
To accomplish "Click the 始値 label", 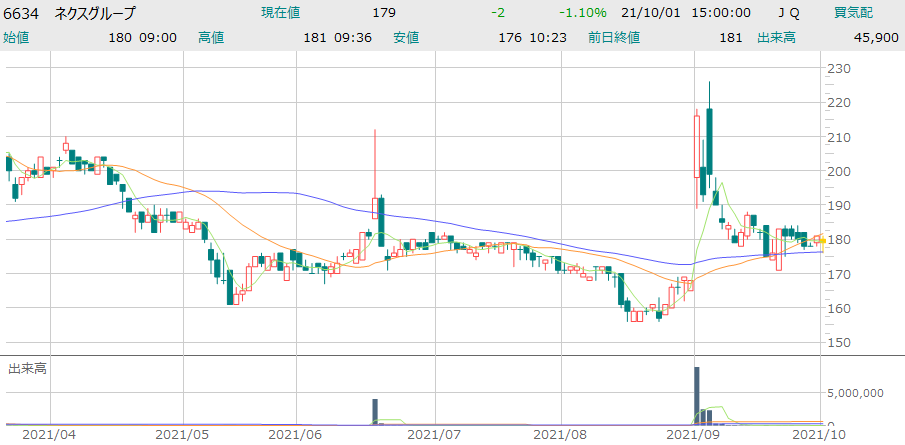I will point(16,37).
